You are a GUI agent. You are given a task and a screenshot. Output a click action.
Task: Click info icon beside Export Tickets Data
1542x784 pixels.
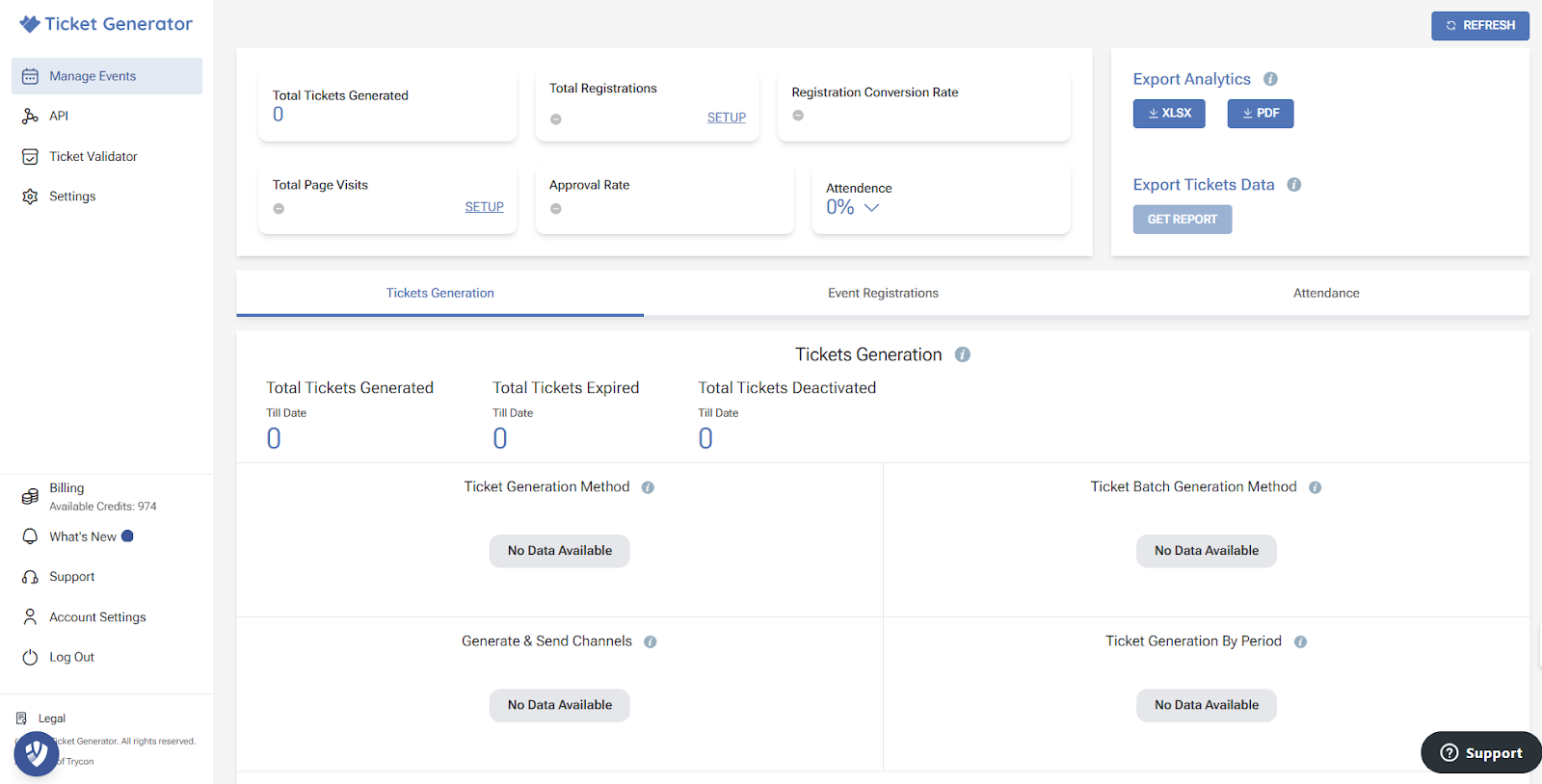tap(1294, 185)
